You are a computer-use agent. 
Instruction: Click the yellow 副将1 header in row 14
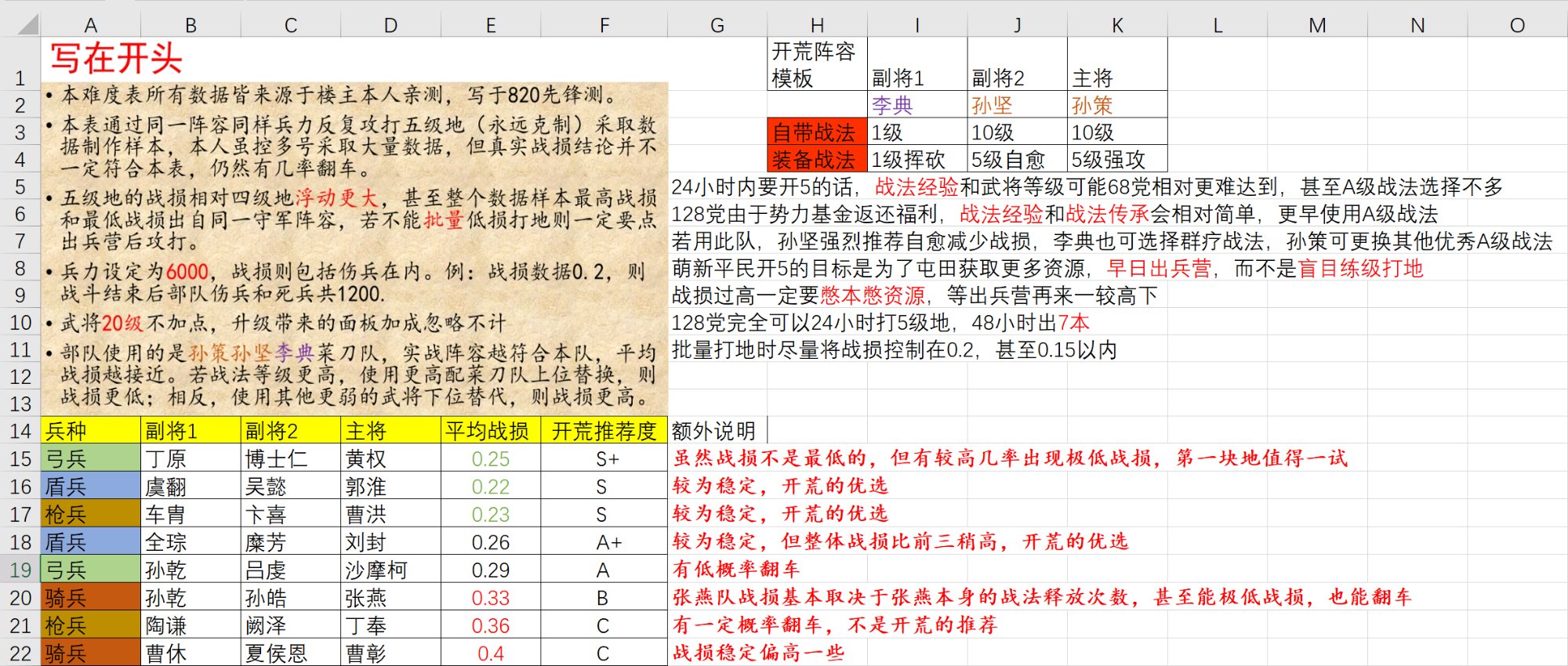(x=191, y=431)
